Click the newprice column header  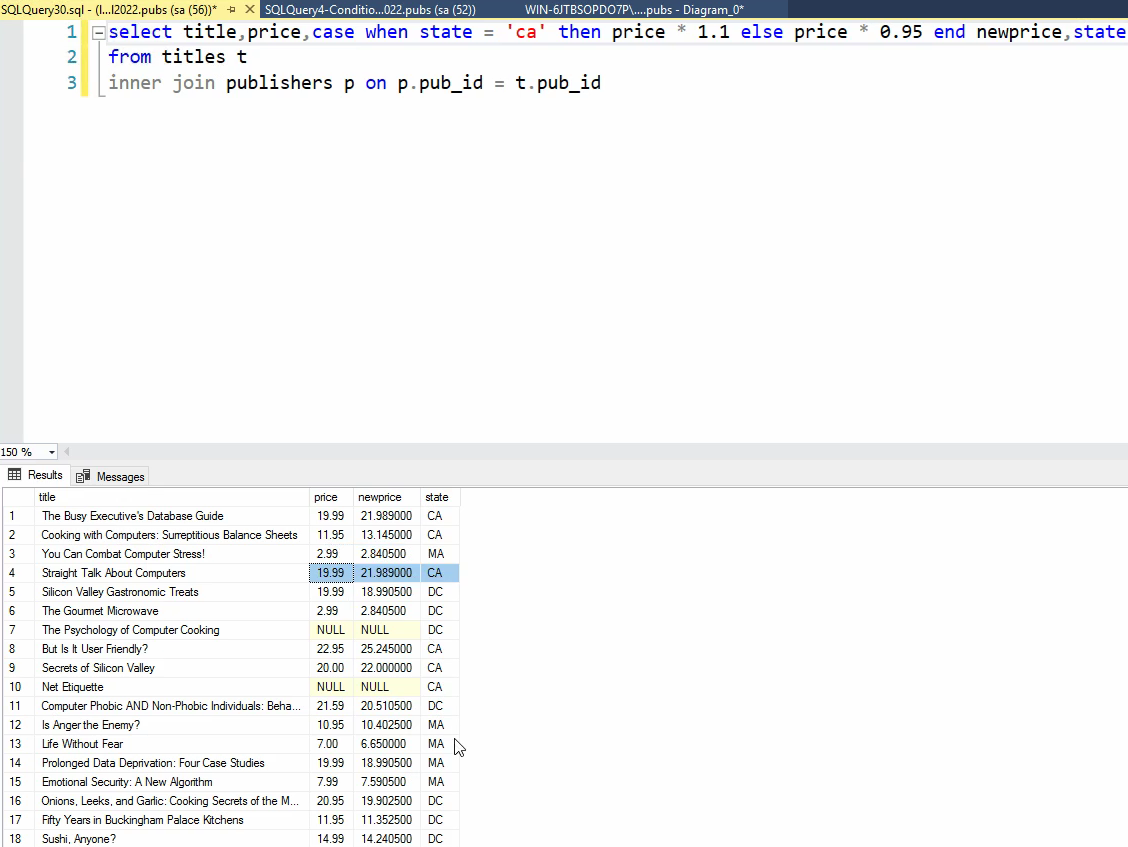[x=386, y=497]
